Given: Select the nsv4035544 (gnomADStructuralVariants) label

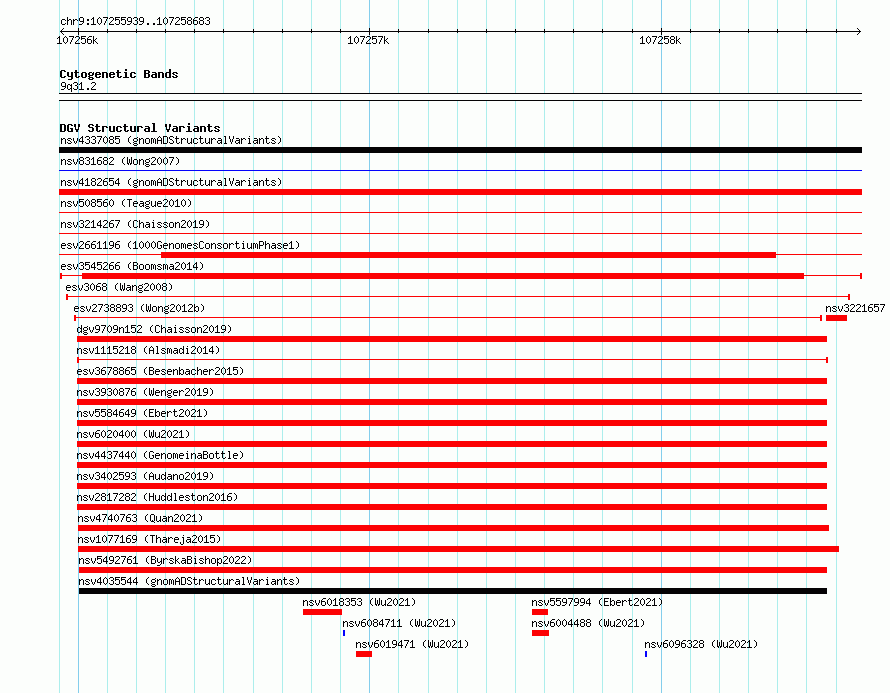Looking at the screenshot, I should click(x=189, y=581).
